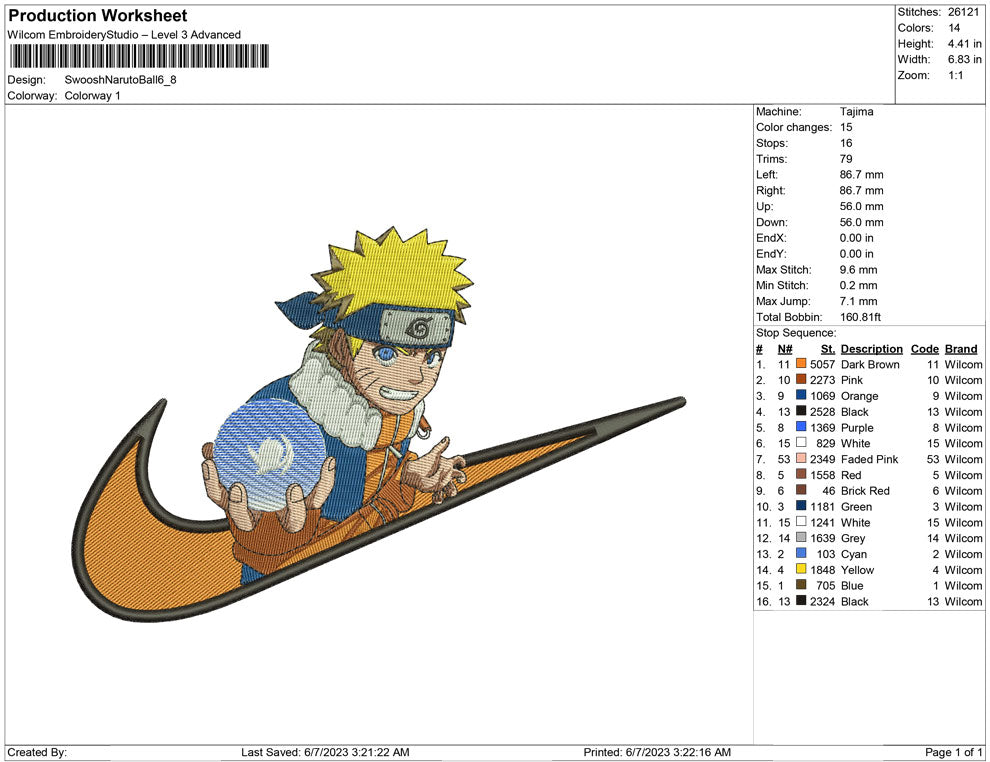Choose the Faded Pink color swatch
The image size is (990, 762).
(801, 458)
